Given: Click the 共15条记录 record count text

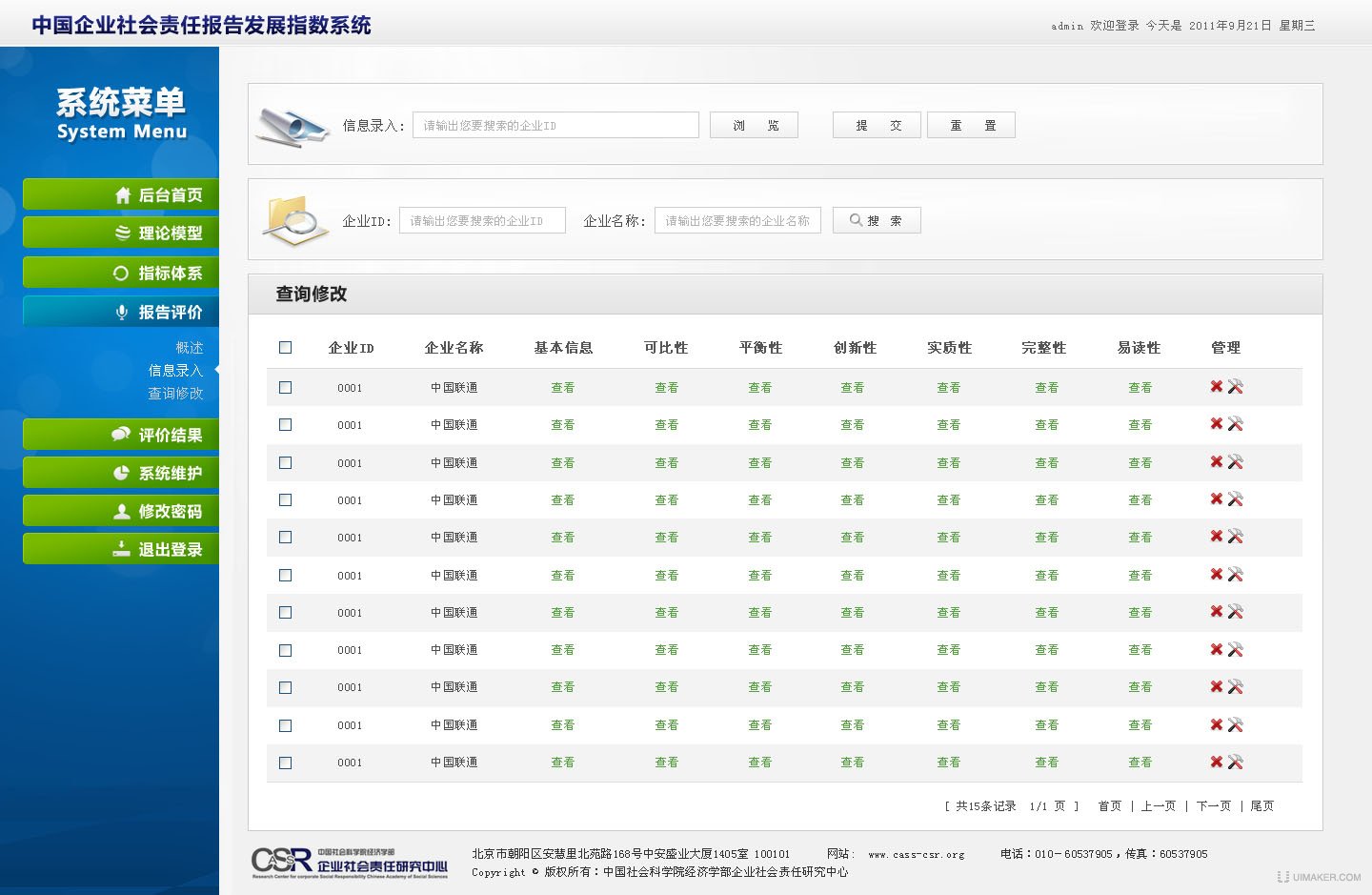Looking at the screenshot, I should tap(986, 806).
